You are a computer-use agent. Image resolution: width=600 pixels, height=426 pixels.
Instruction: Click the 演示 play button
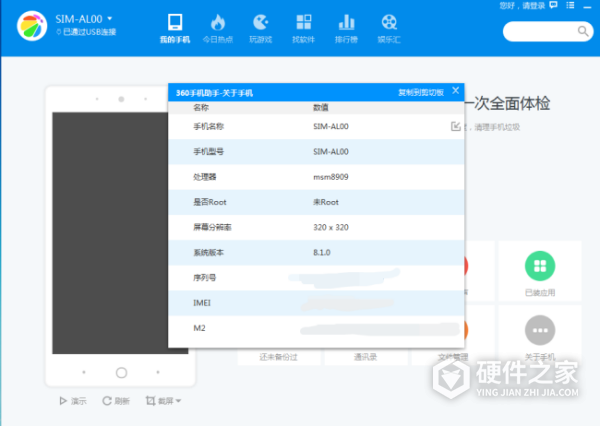tap(73, 401)
